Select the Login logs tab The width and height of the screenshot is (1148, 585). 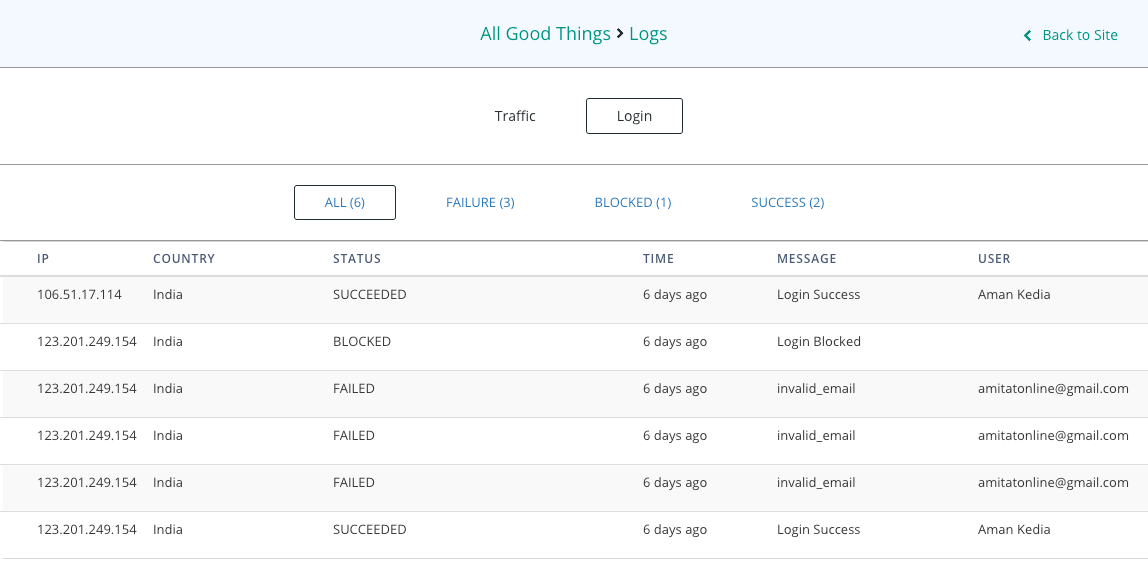[x=634, y=116]
